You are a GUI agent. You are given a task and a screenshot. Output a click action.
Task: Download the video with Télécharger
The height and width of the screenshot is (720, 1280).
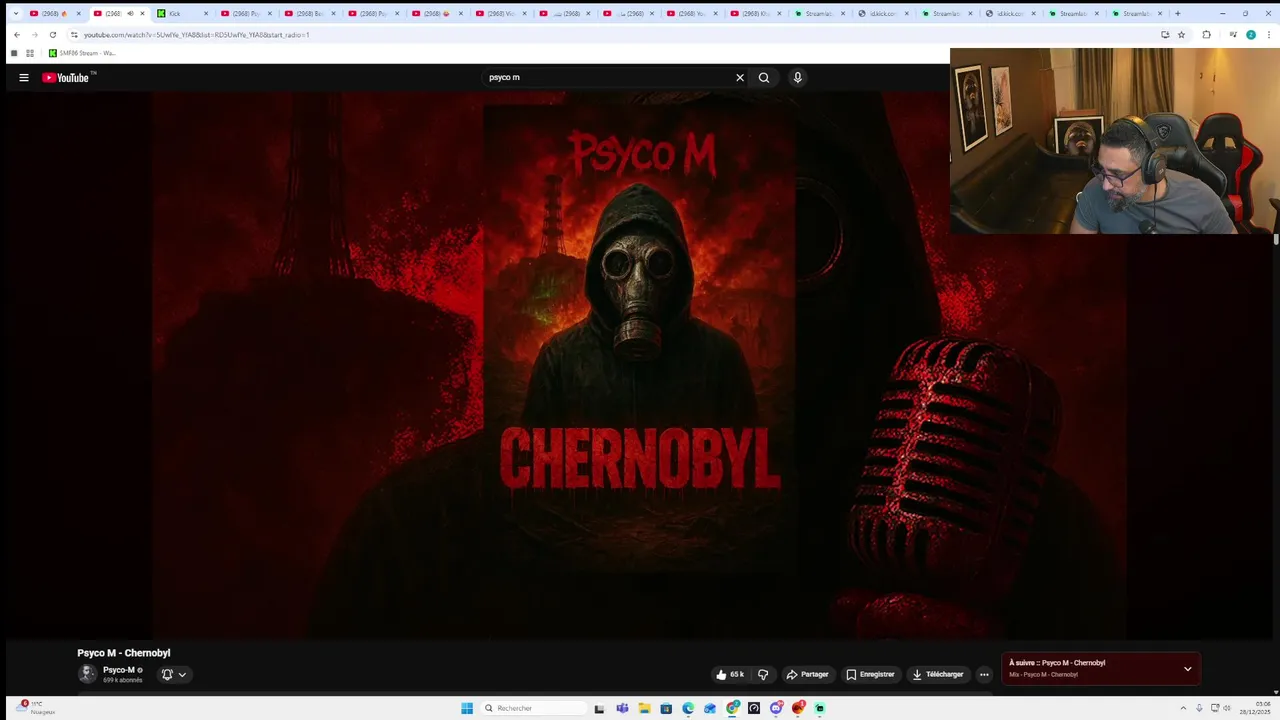pos(937,674)
